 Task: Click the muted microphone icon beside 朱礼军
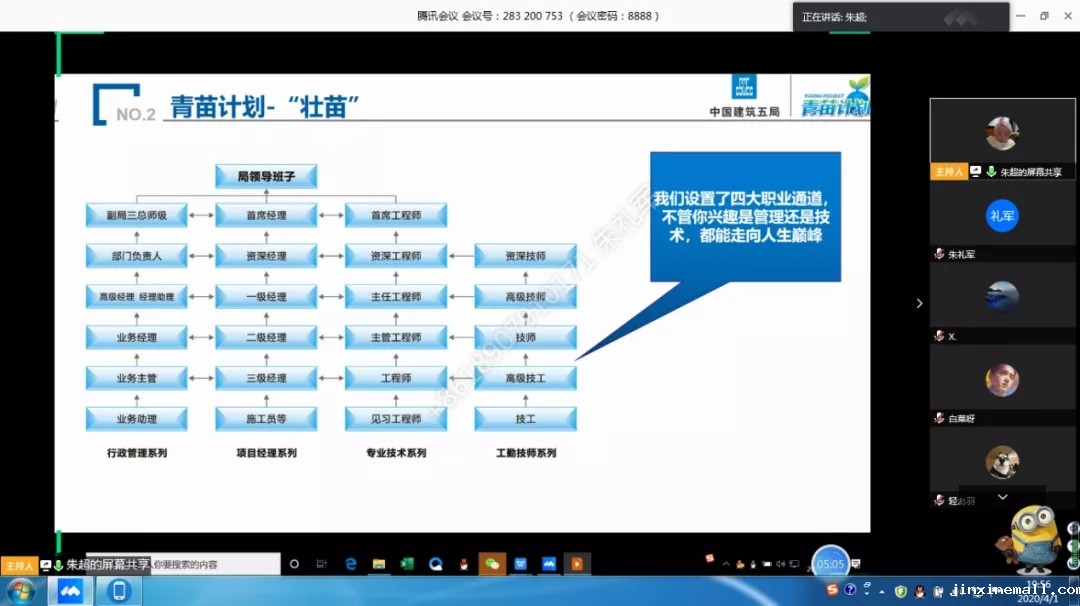(x=939, y=255)
